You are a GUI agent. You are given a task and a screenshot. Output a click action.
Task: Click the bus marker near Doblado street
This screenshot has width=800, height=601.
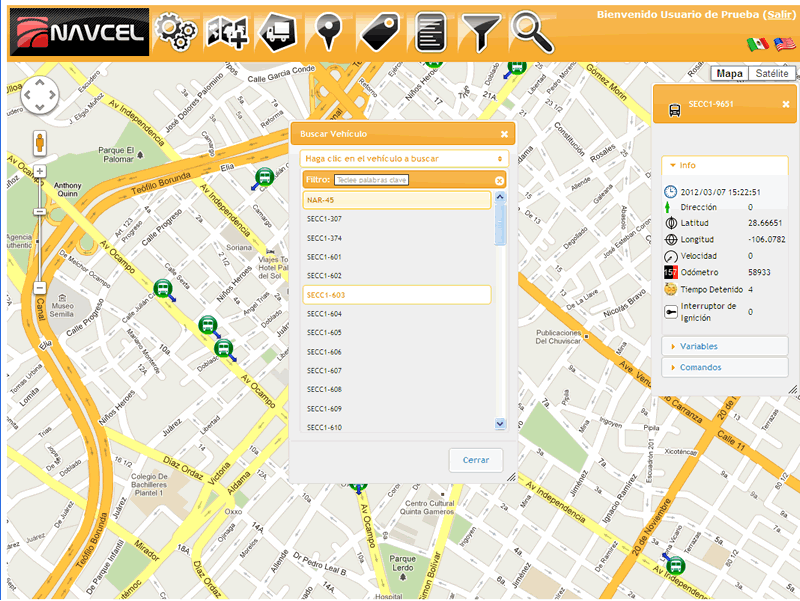(x=223, y=348)
